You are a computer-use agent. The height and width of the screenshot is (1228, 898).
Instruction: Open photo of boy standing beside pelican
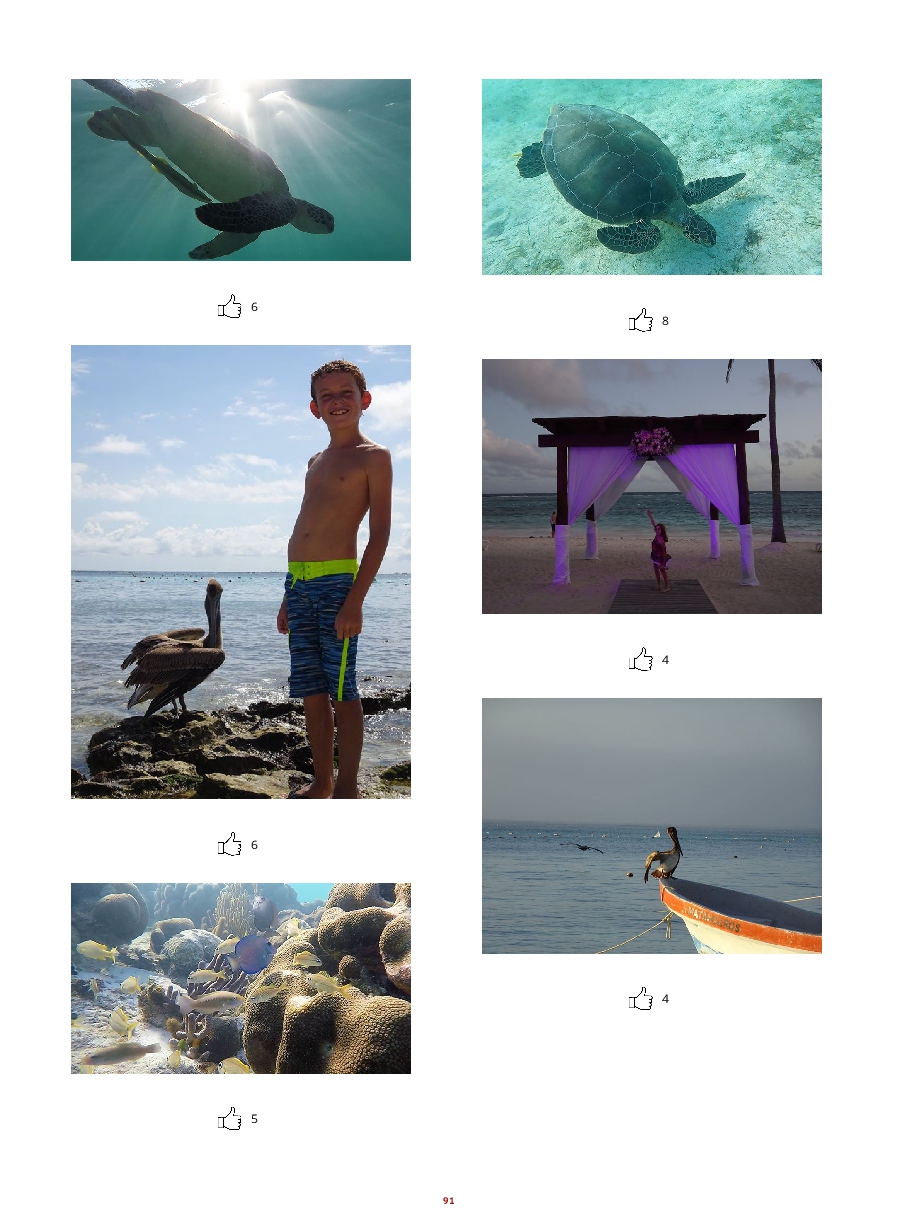point(241,572)
